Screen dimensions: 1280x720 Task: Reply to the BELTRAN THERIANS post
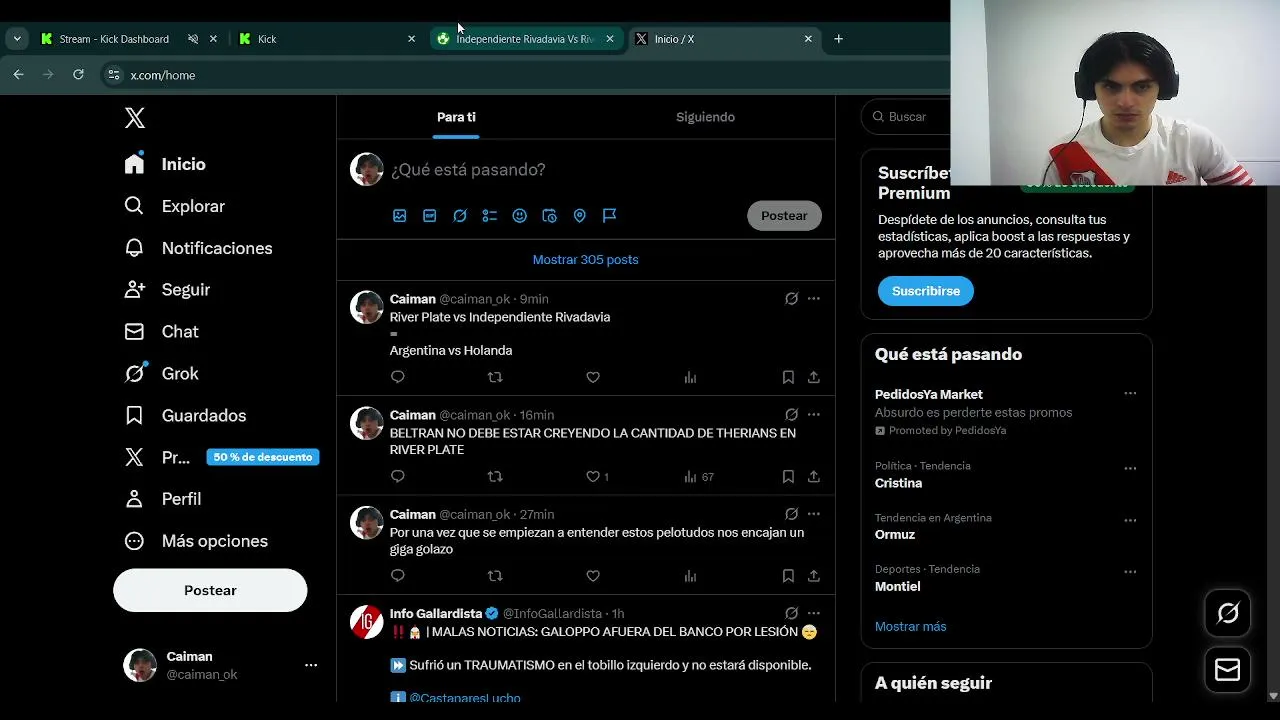(x=398, y=477)
